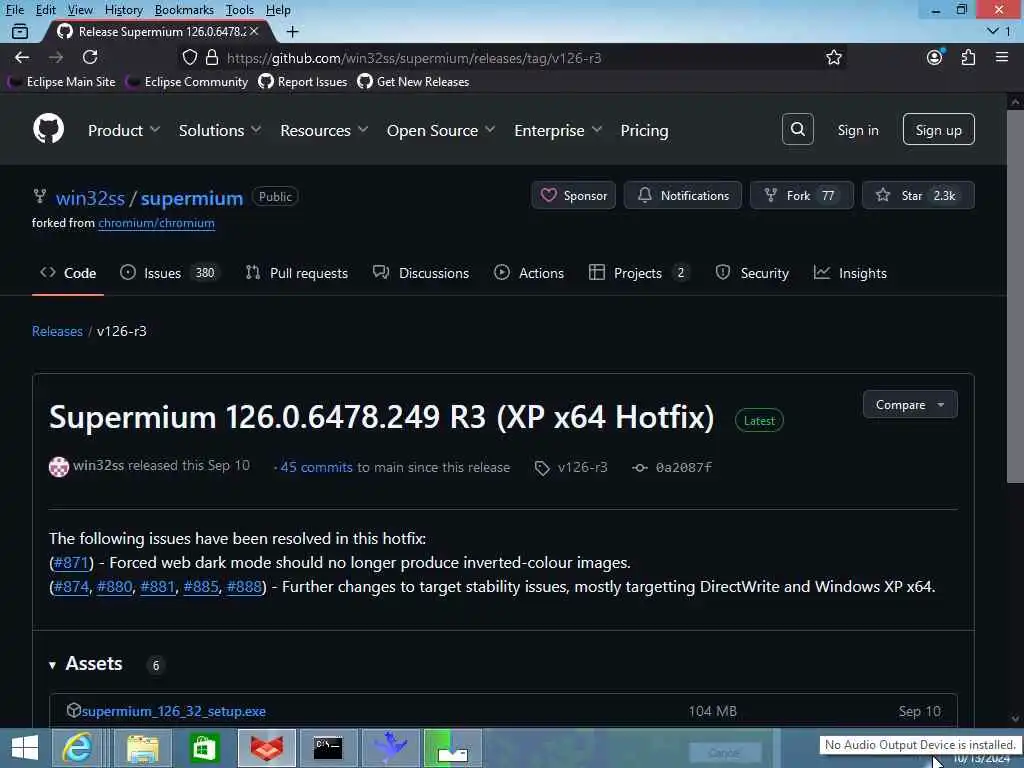Fork the repository with the Fork button
The height and width of the screenshot is (768, 1024).
[801, 195]
